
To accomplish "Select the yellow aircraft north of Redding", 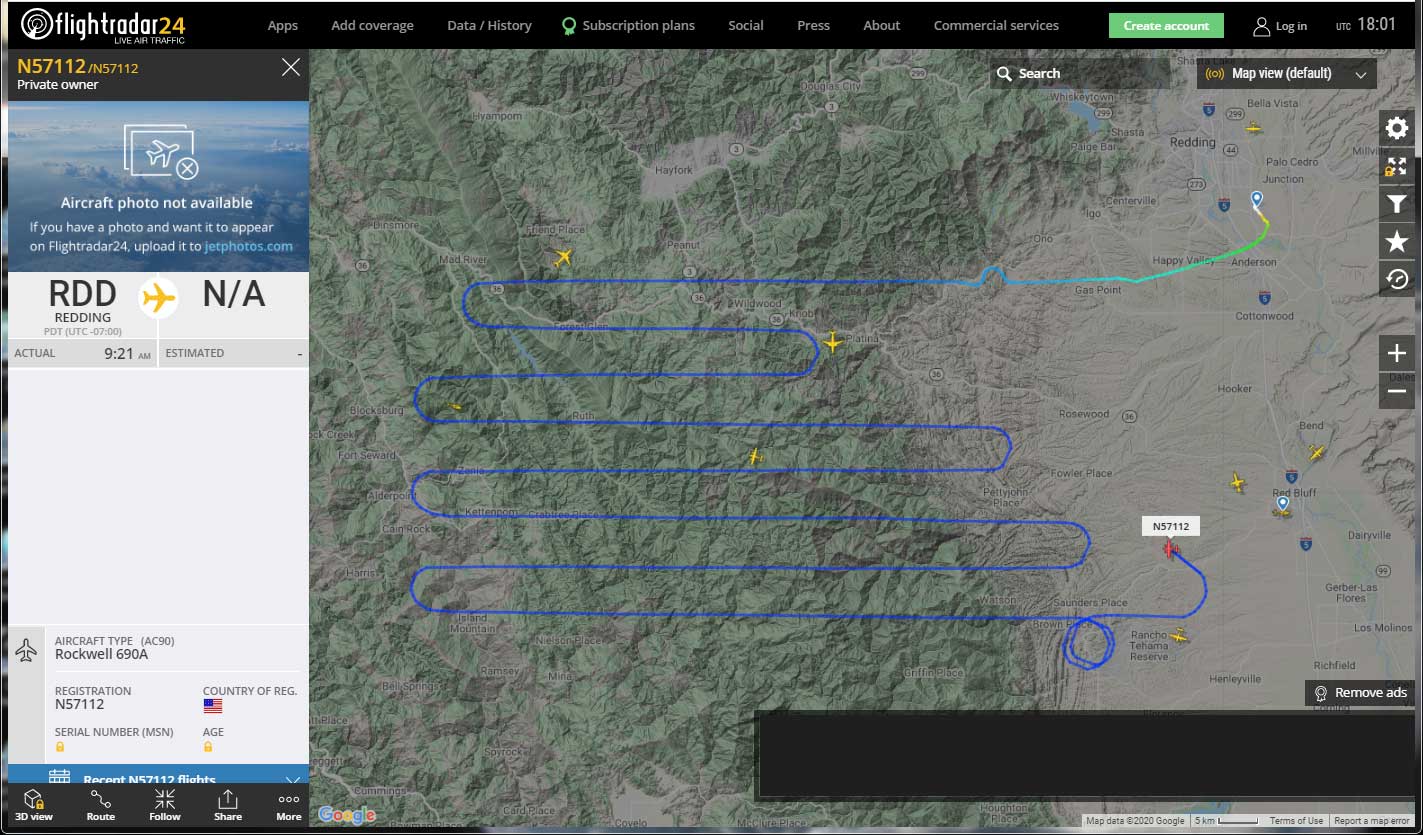I will click(x=1254, y=128).
